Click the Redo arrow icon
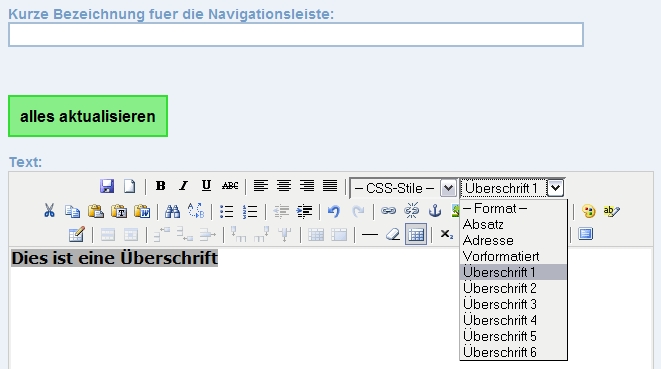661x369 pixels. click(358, 211)
